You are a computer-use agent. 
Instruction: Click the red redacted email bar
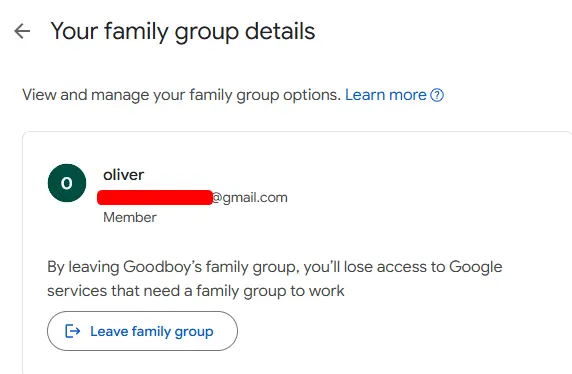pos(155,197)
